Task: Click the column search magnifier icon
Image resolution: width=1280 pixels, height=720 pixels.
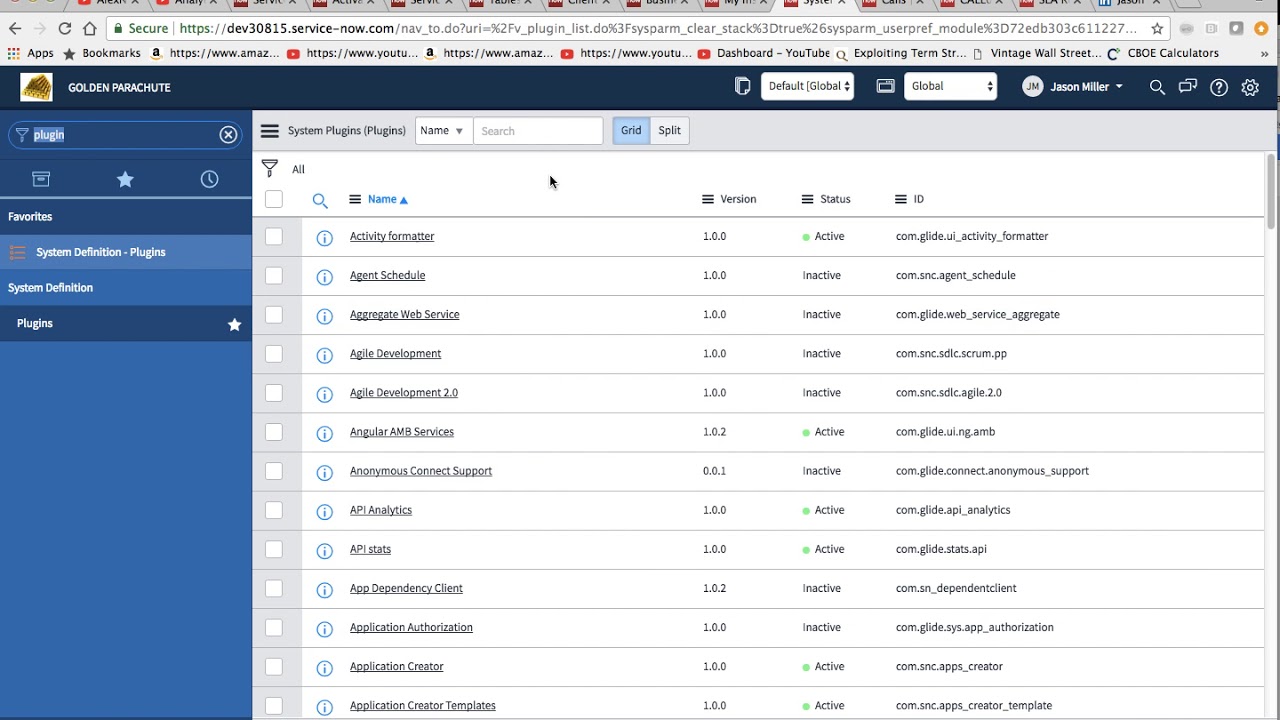Action: 320,200
